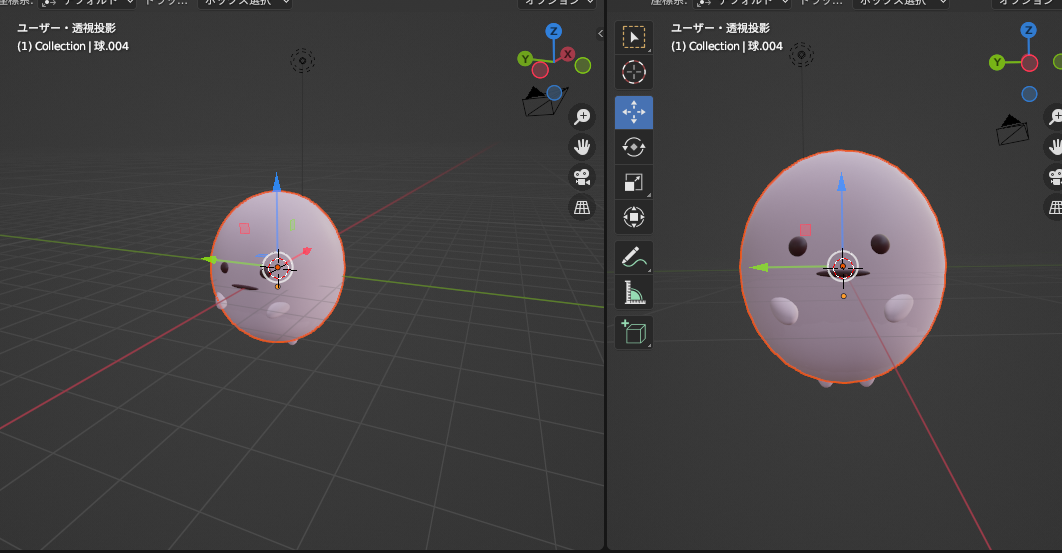Click the green Y axis in right viewport gizmo
Viewport: 1062px width, 553px height.
(996, 63)
